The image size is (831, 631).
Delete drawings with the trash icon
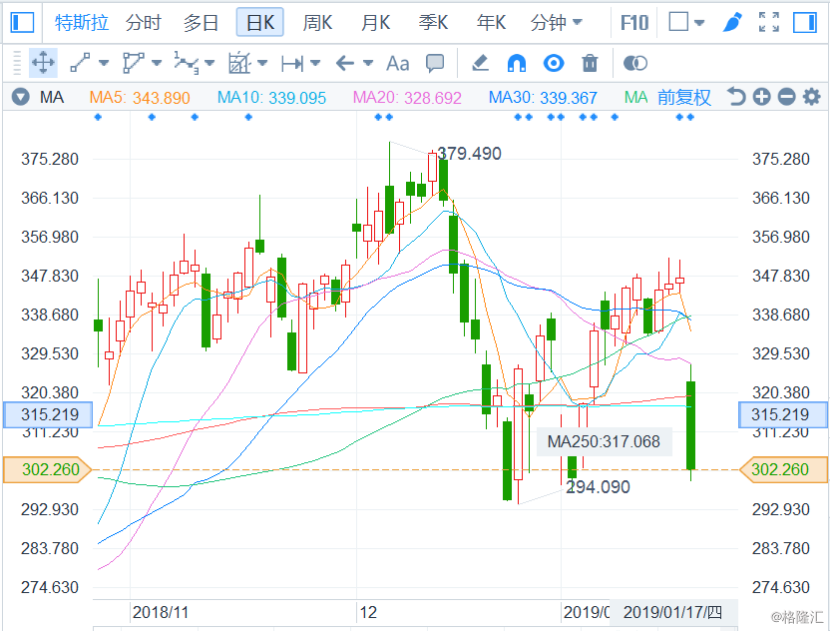[590, 64]
